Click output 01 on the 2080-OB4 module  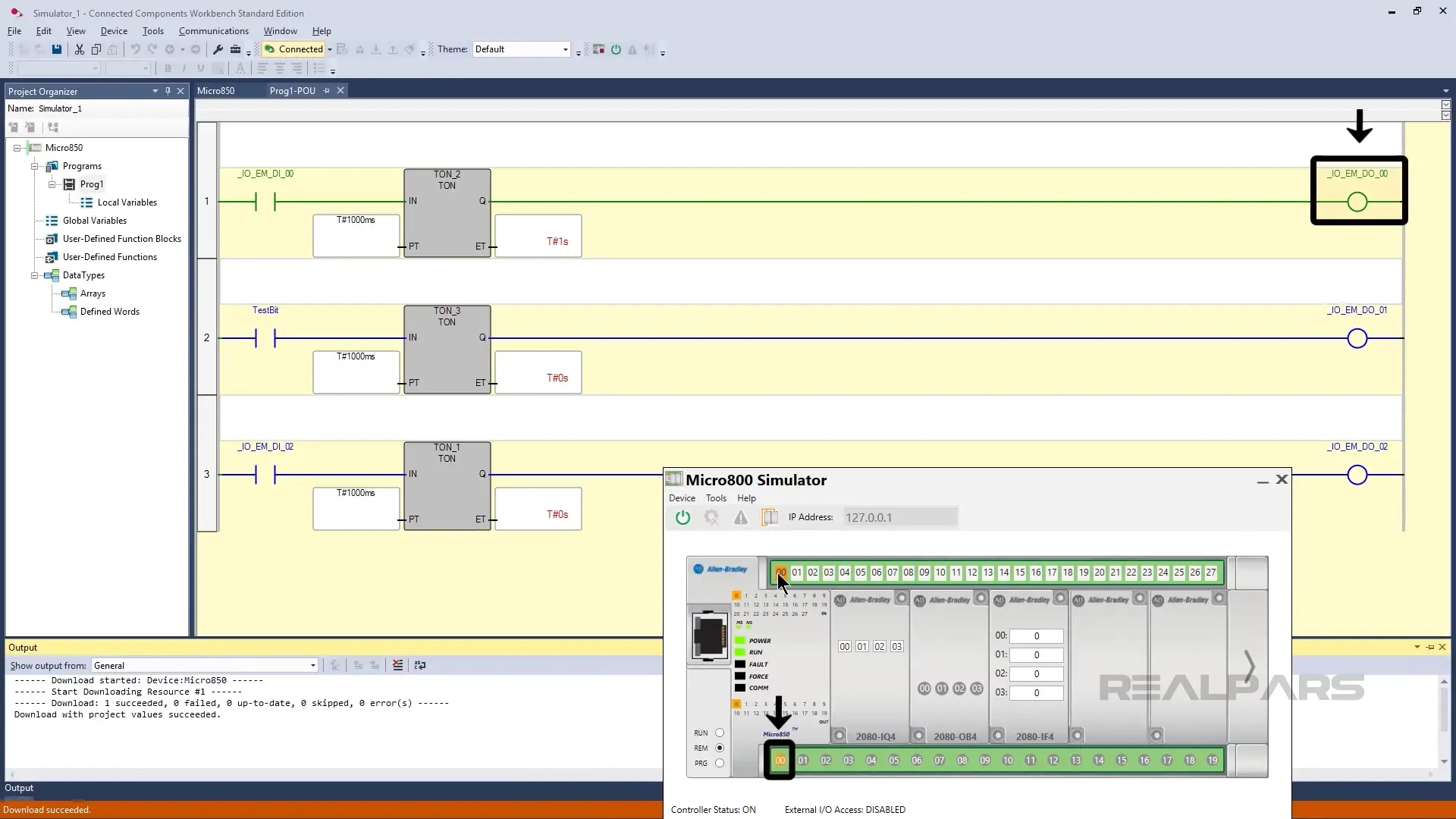[x=941, y=689]
